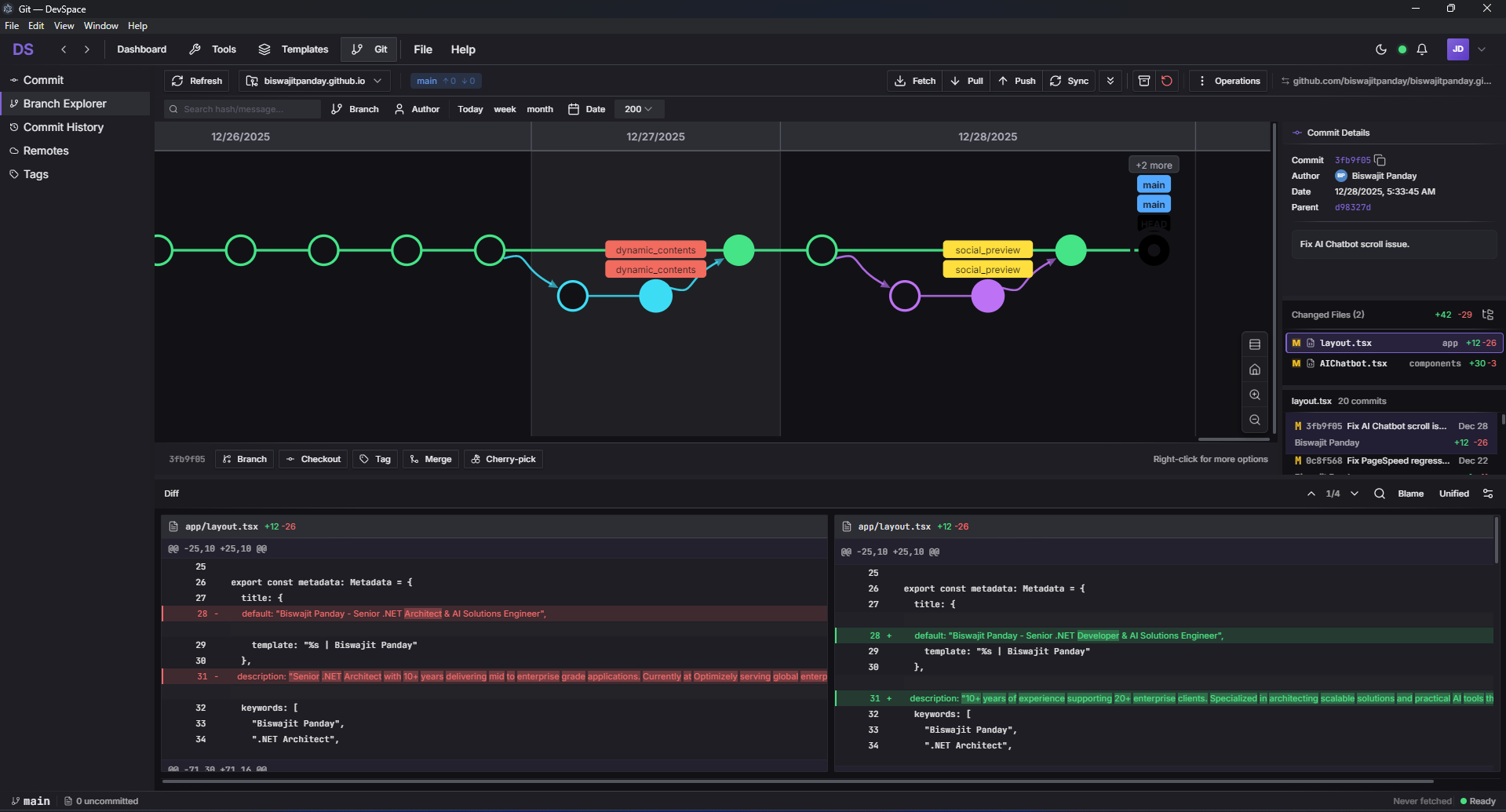
Task: Toggle graph list view icon
Action: click(x=1255, y=344)
